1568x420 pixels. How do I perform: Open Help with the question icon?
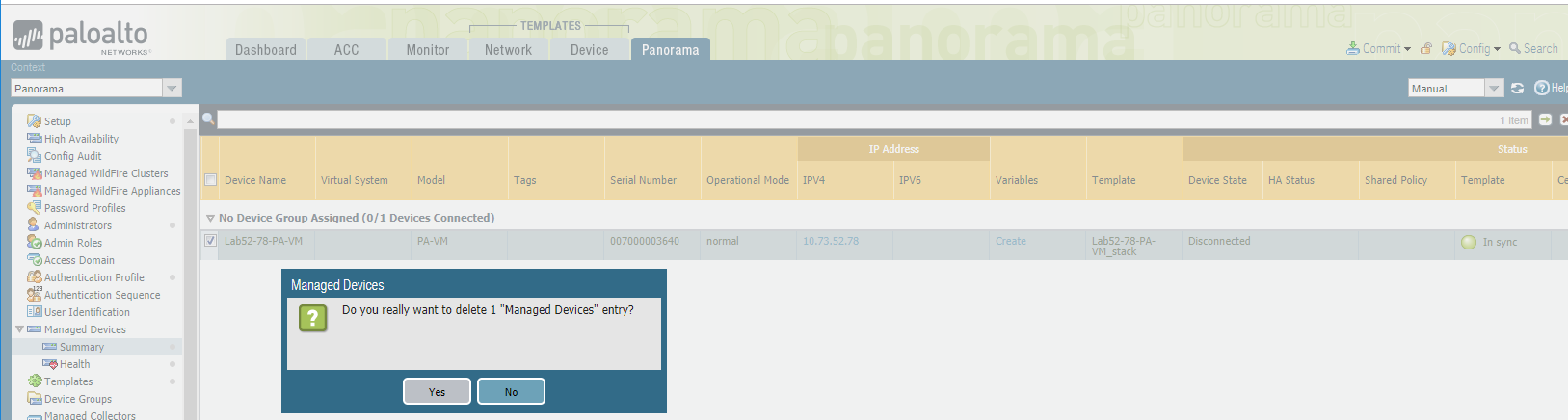click(1542, 88)
